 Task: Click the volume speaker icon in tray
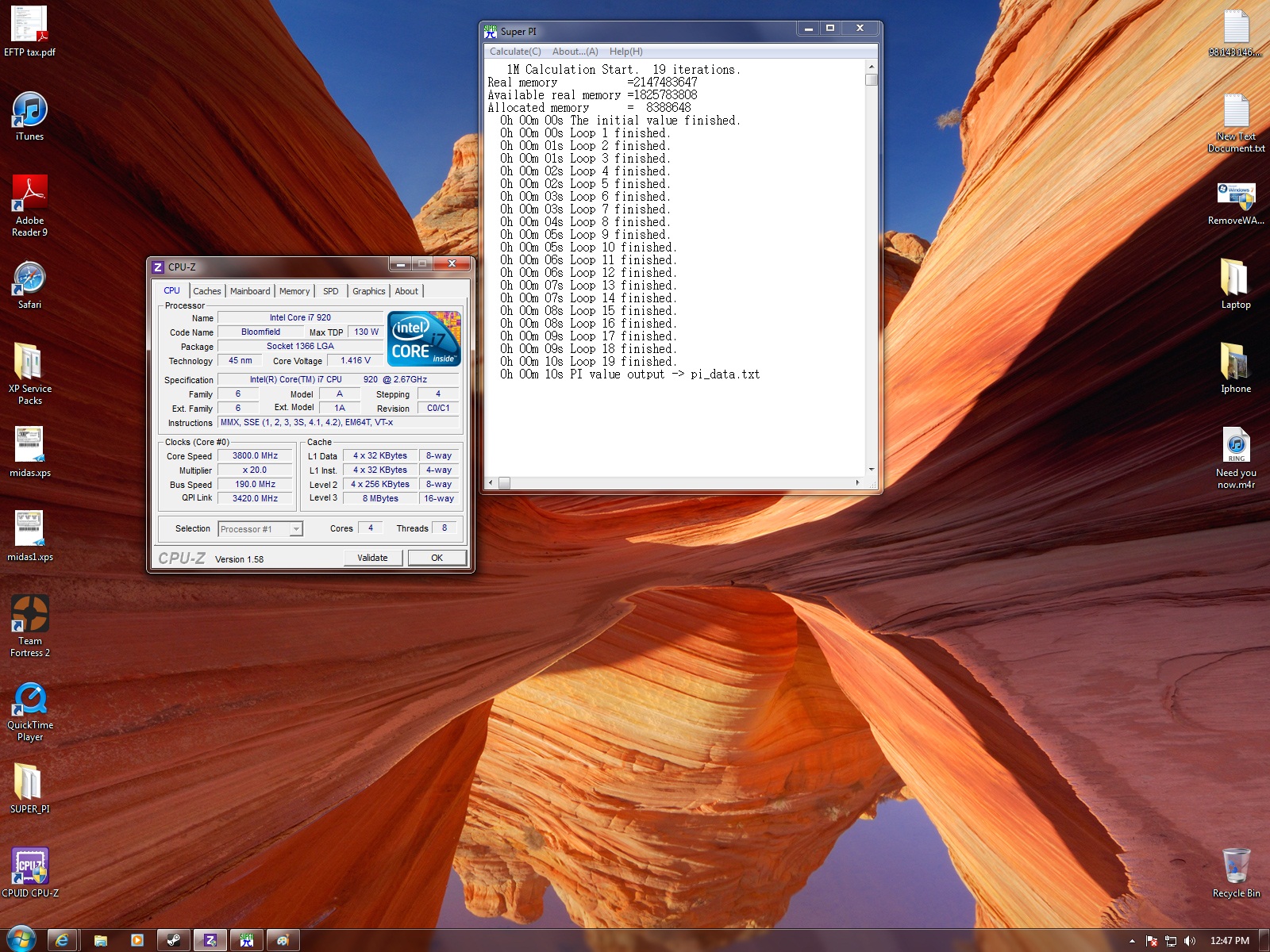(x=1189, y=941)
